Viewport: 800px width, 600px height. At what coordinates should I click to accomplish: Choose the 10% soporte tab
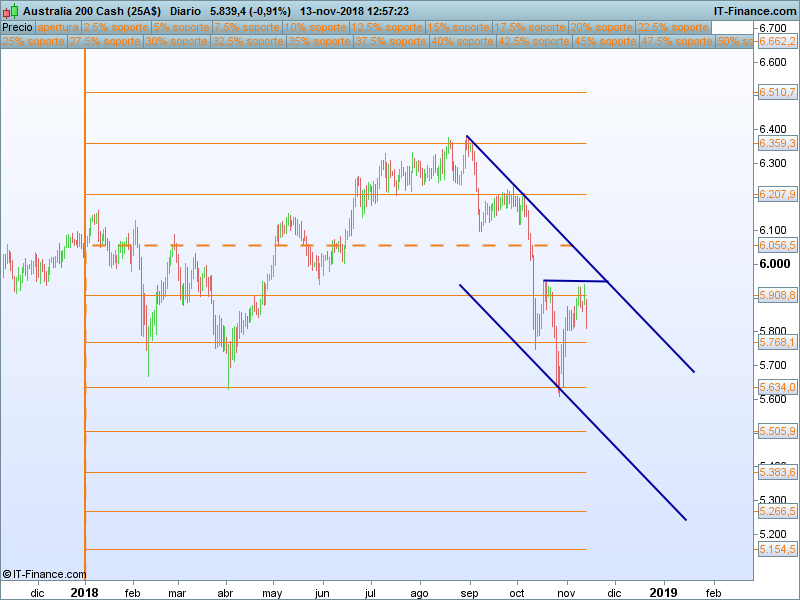tap(315, 28)
